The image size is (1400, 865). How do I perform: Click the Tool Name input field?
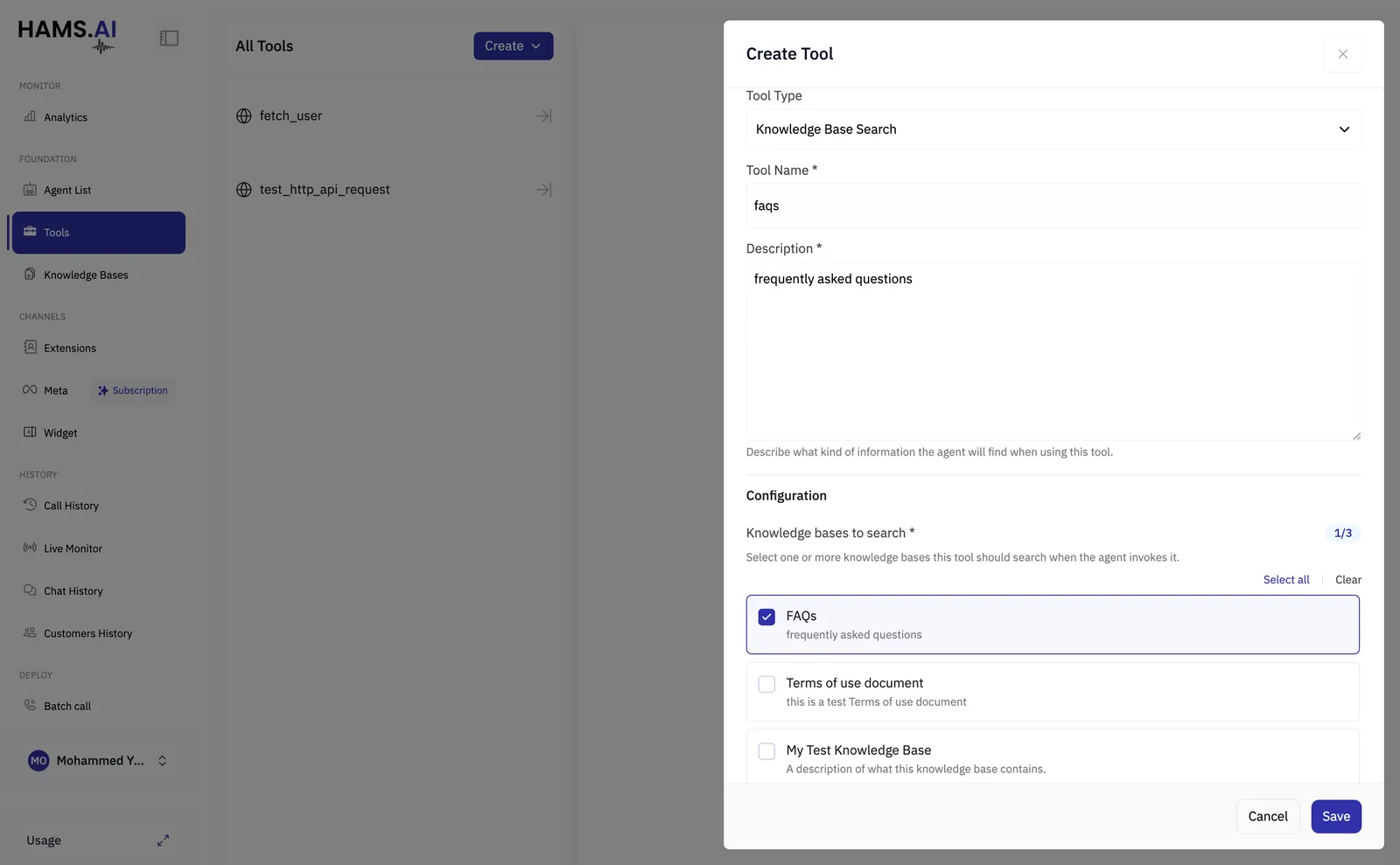[x=1053, y=206]
